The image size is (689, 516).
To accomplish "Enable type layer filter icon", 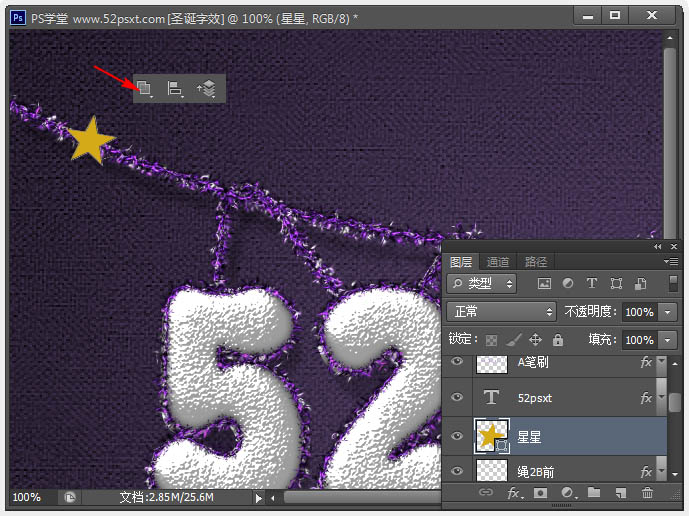I will tap(592, 283).
